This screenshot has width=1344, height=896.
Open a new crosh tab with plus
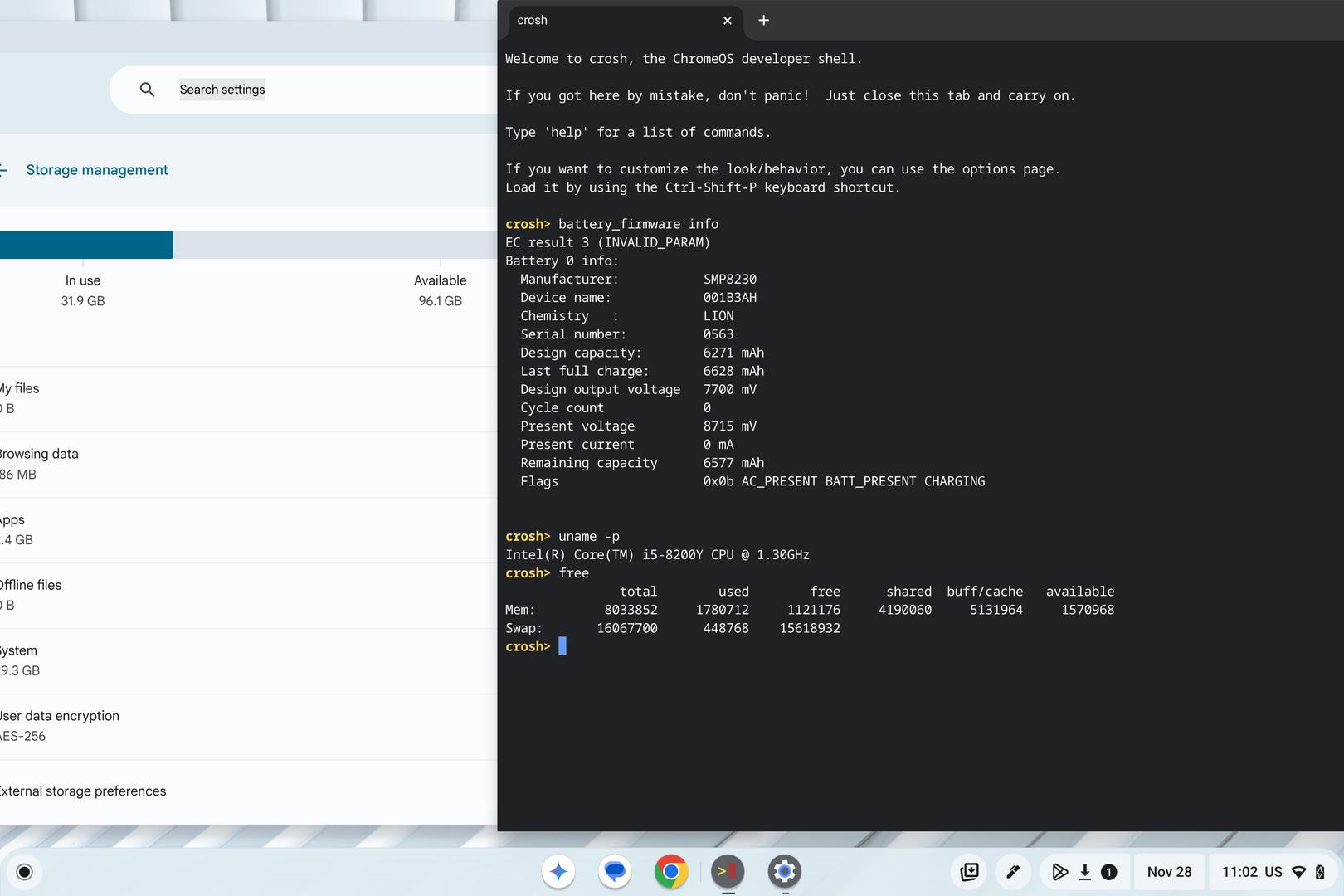(763, 20)
